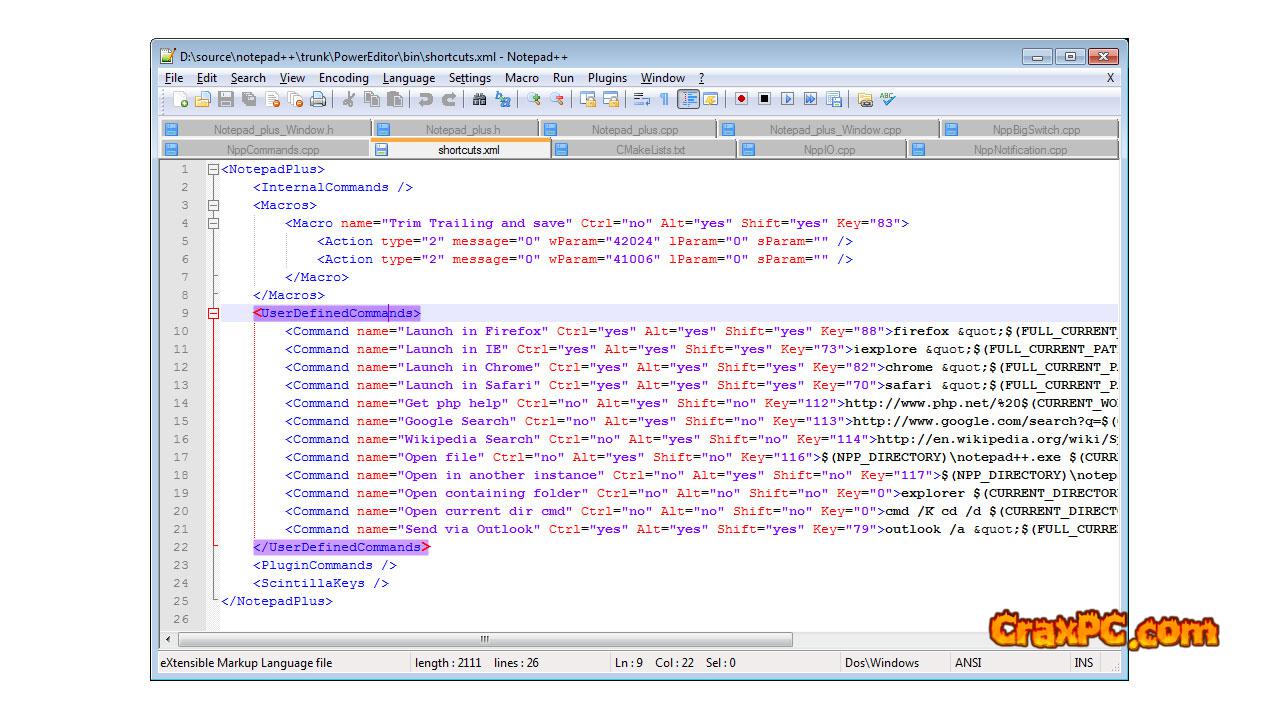Toggle the Word Wrap toolbar button
This screenshot has width=1280, height=720.
click(642, 99)
